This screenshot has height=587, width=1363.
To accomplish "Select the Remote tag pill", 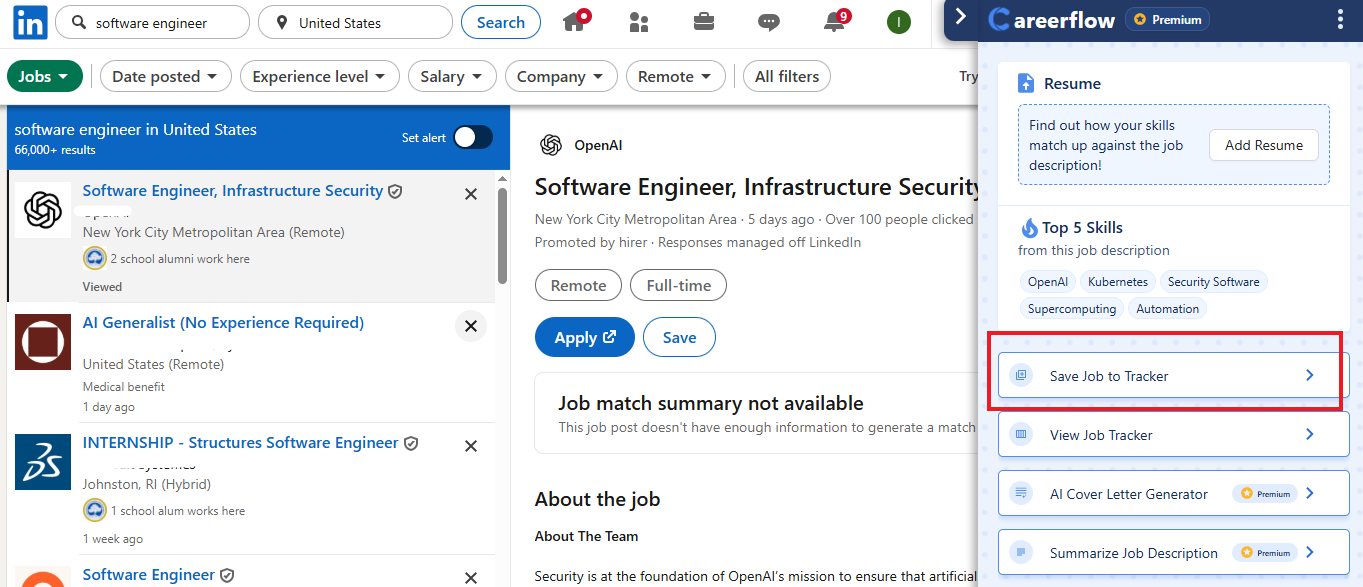I will click(579, 285).
